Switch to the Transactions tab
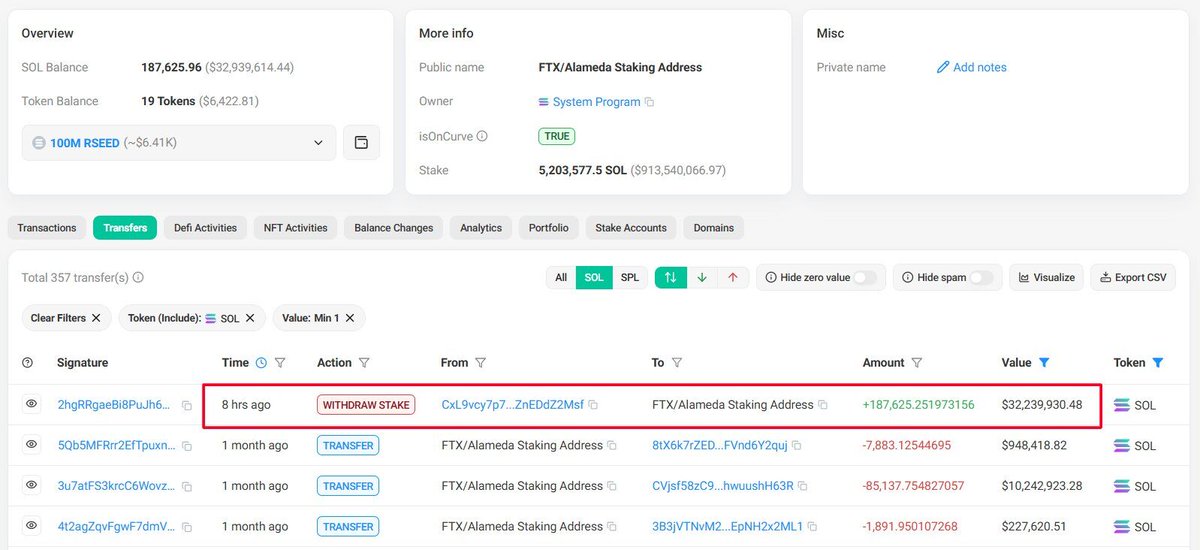The height and width of the screenshot is (550, 1200). pyautogui.click(x=47, y=228)
